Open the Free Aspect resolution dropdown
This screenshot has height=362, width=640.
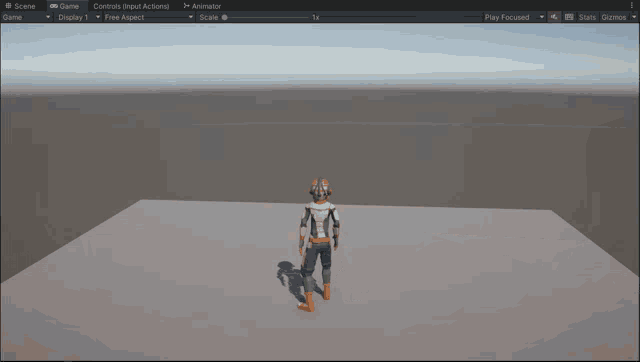pos(149,17)
